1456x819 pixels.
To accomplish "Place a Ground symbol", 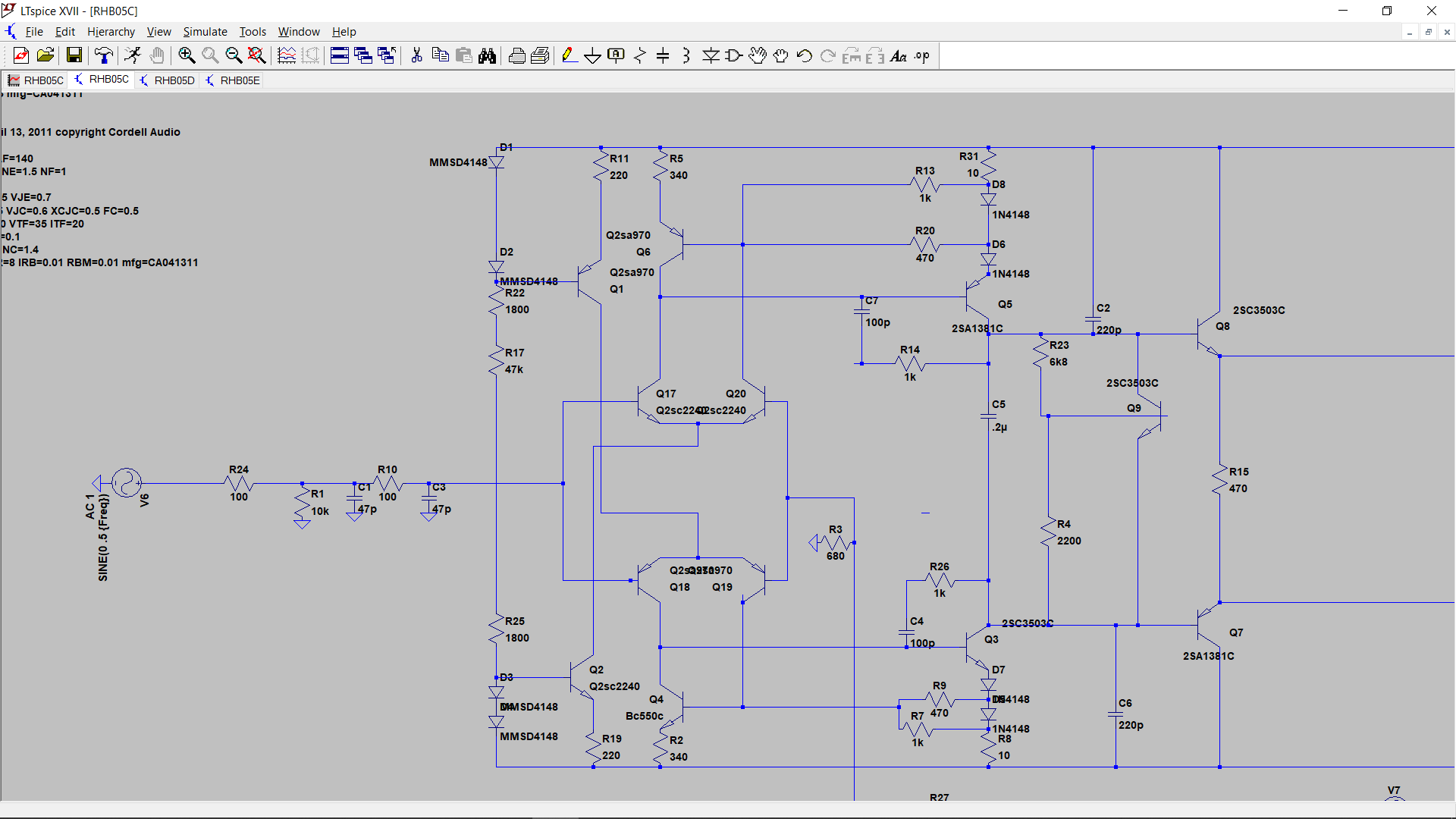I will pos(593,55).
